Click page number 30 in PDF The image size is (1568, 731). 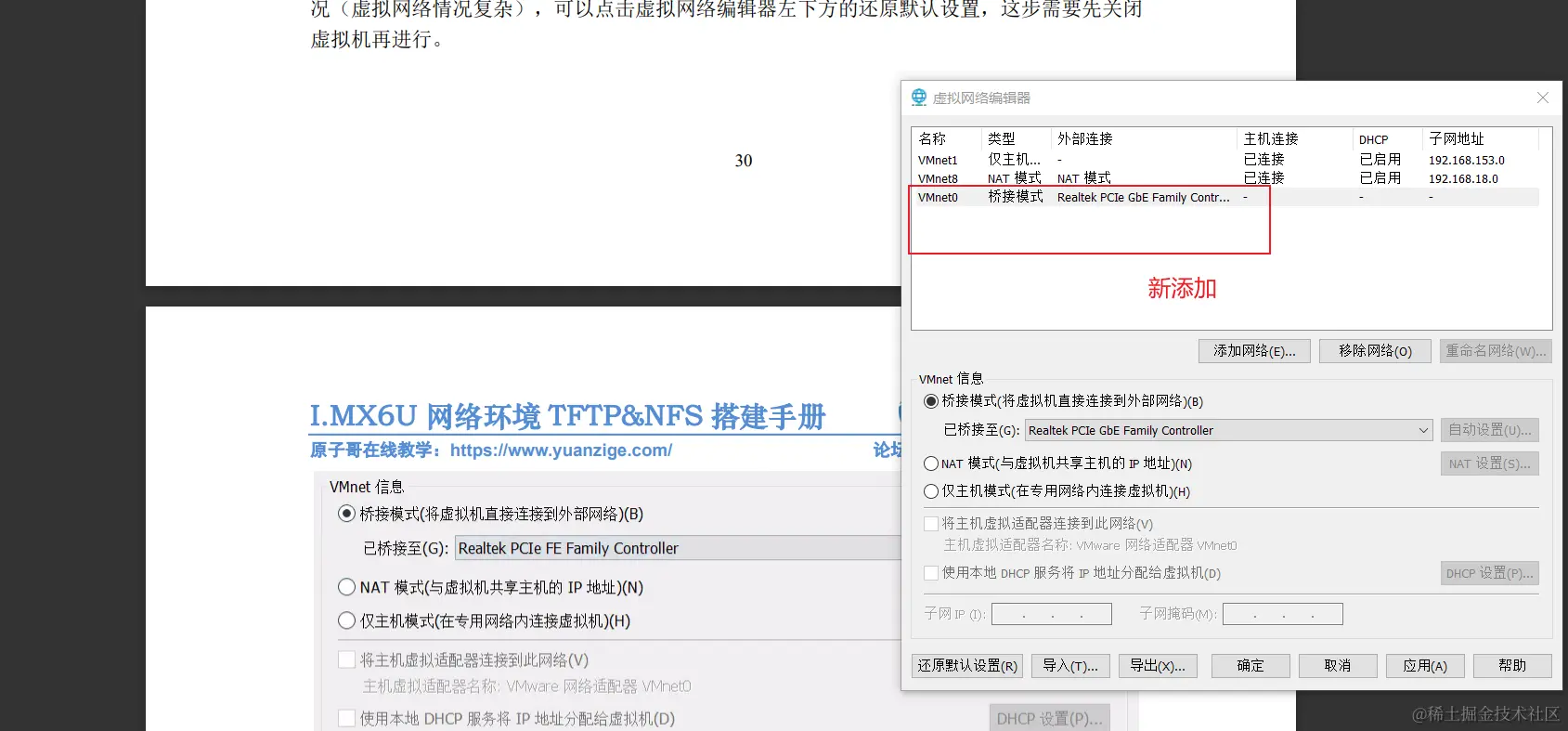click(x=744, y=161)
